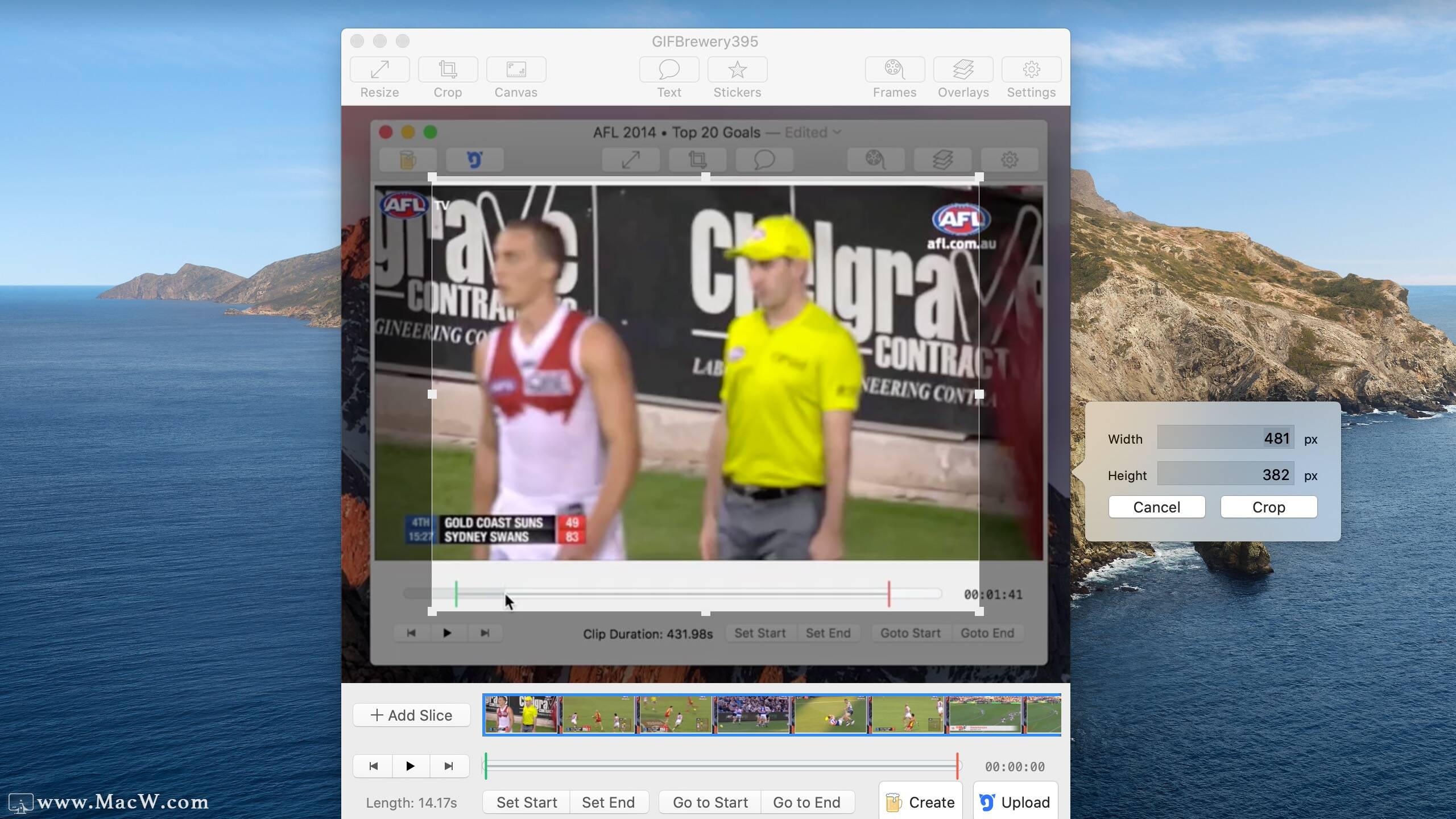
Task: Click the 00:01:41 timecode in video window
Action: 993,594
